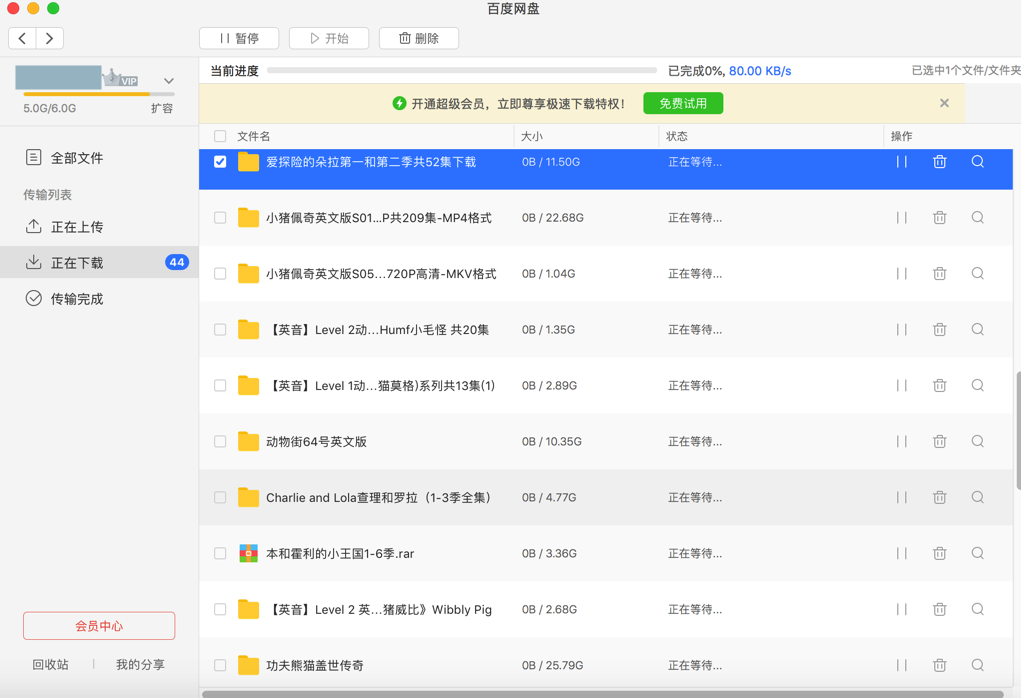The image size is (1021, 698).
Task: Pause the Level 2 Humf小毛怪 download
Action: (x=901, y=329)
